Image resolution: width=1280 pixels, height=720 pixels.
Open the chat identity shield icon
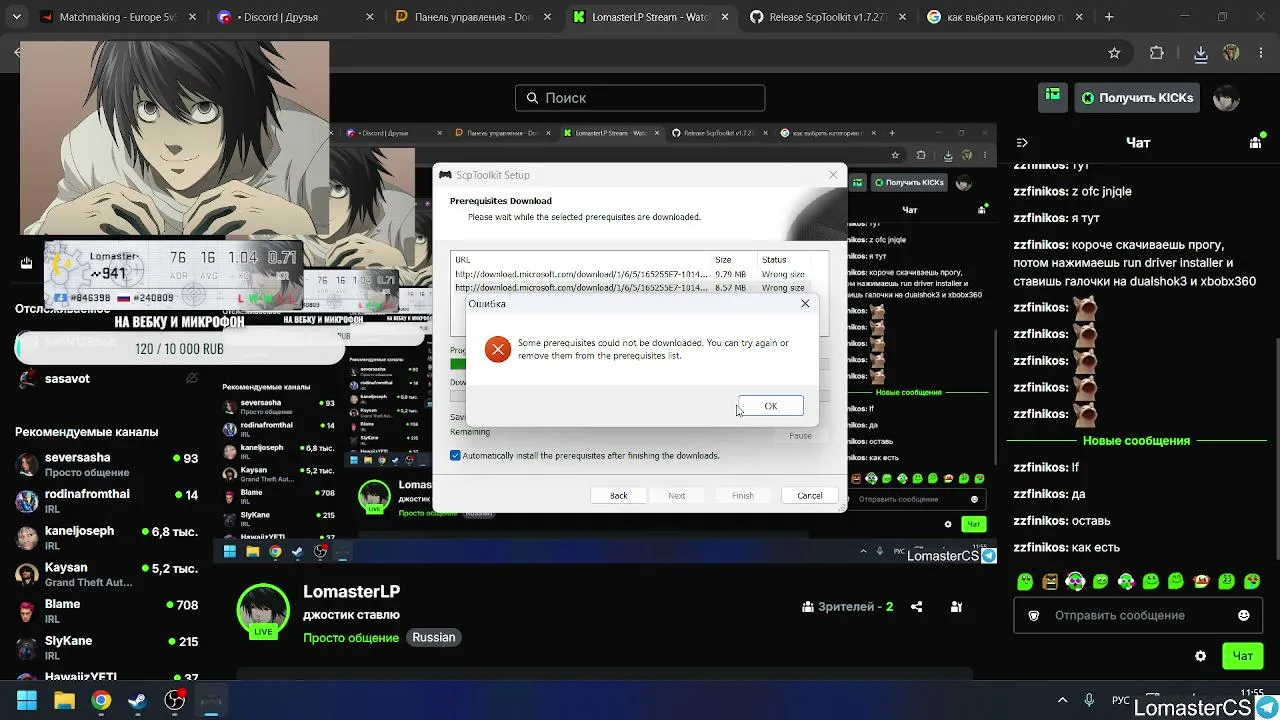click(1034, 616)
